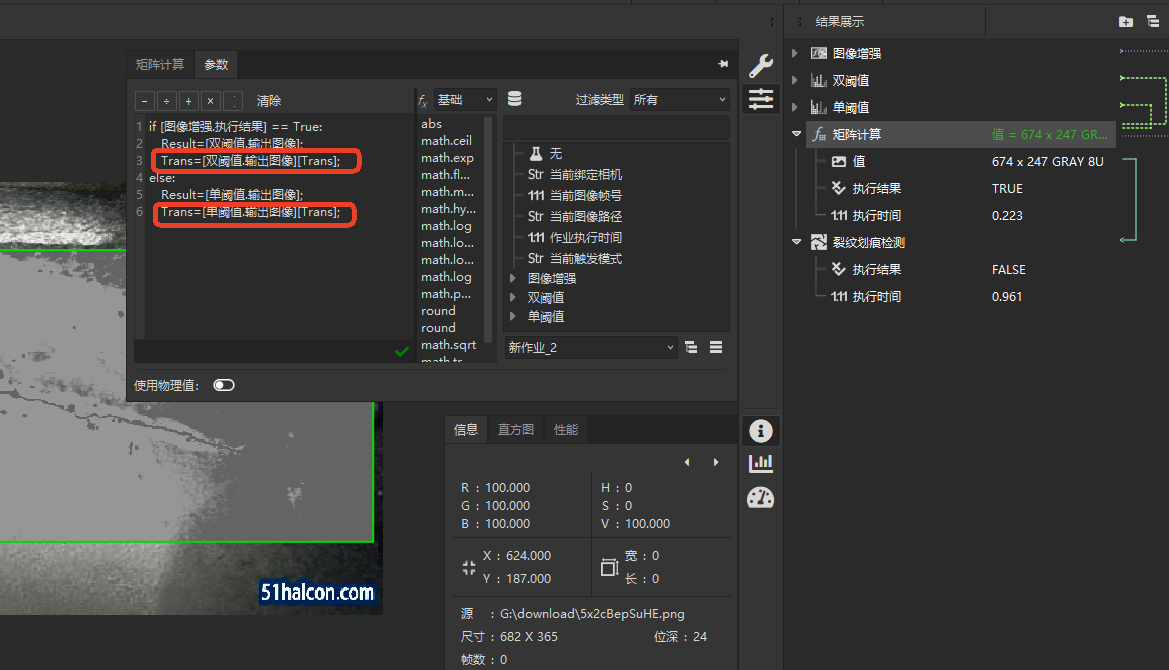Screen dimensions: 1169x670
Task: Switch to the 直方图 tab
Action: coord(516,430)
